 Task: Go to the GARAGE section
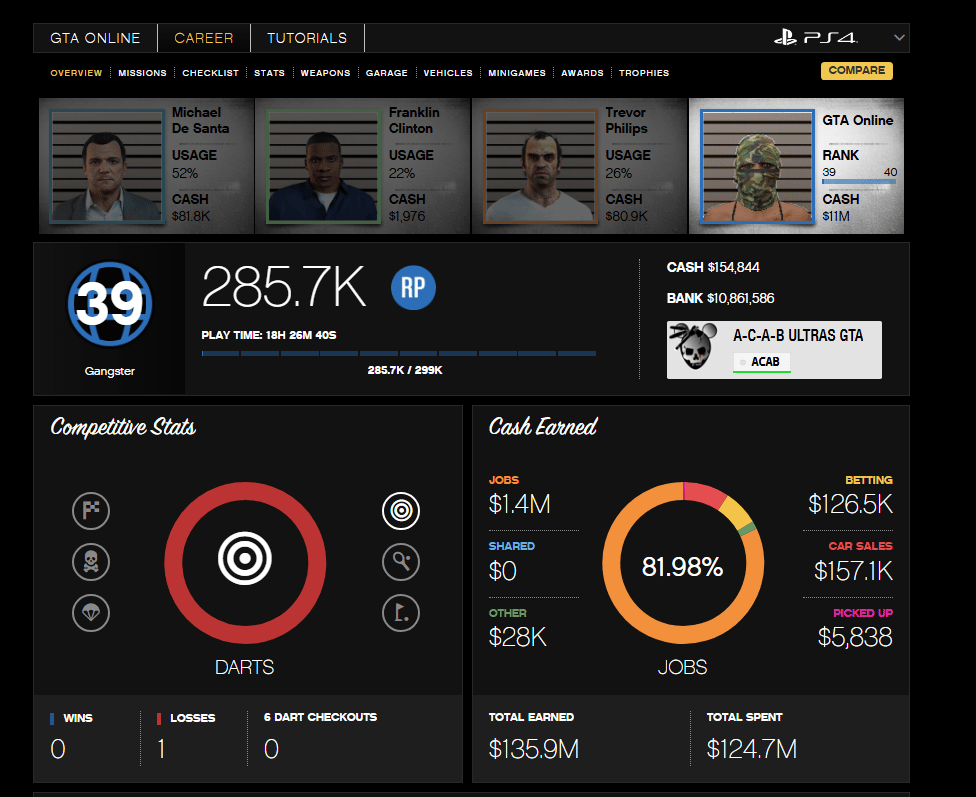pyautogui.click(x=387, y=73)
